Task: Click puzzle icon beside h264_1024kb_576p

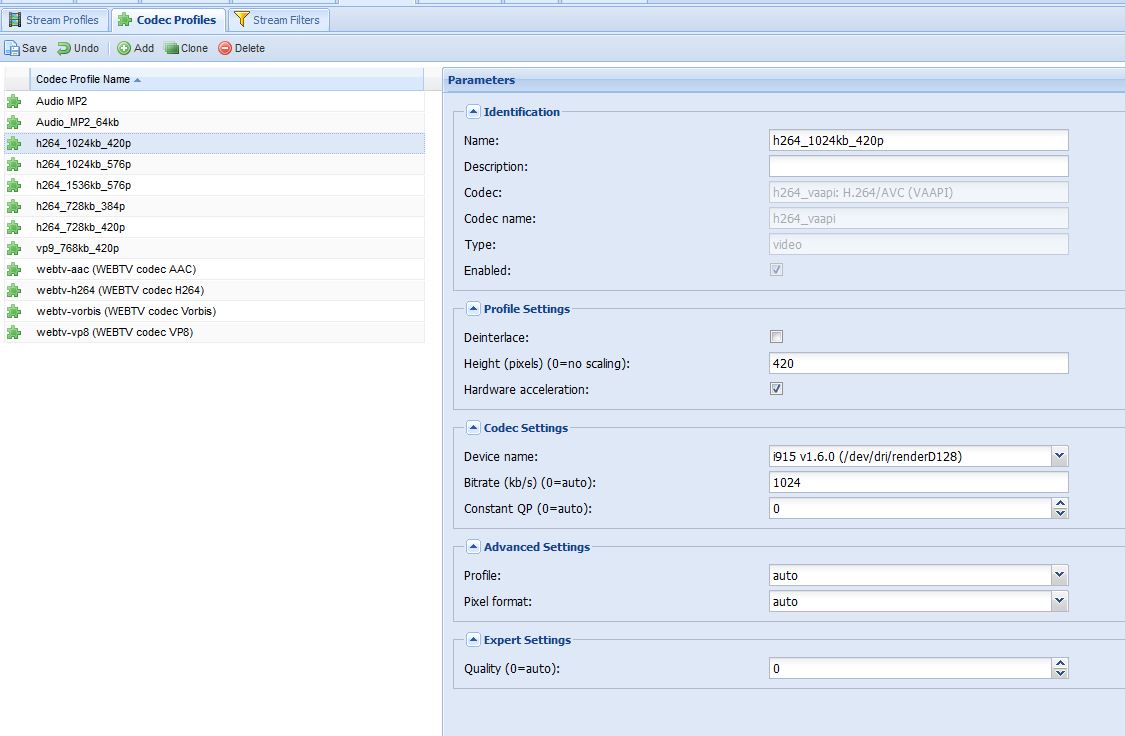Action: click(14, 164)
